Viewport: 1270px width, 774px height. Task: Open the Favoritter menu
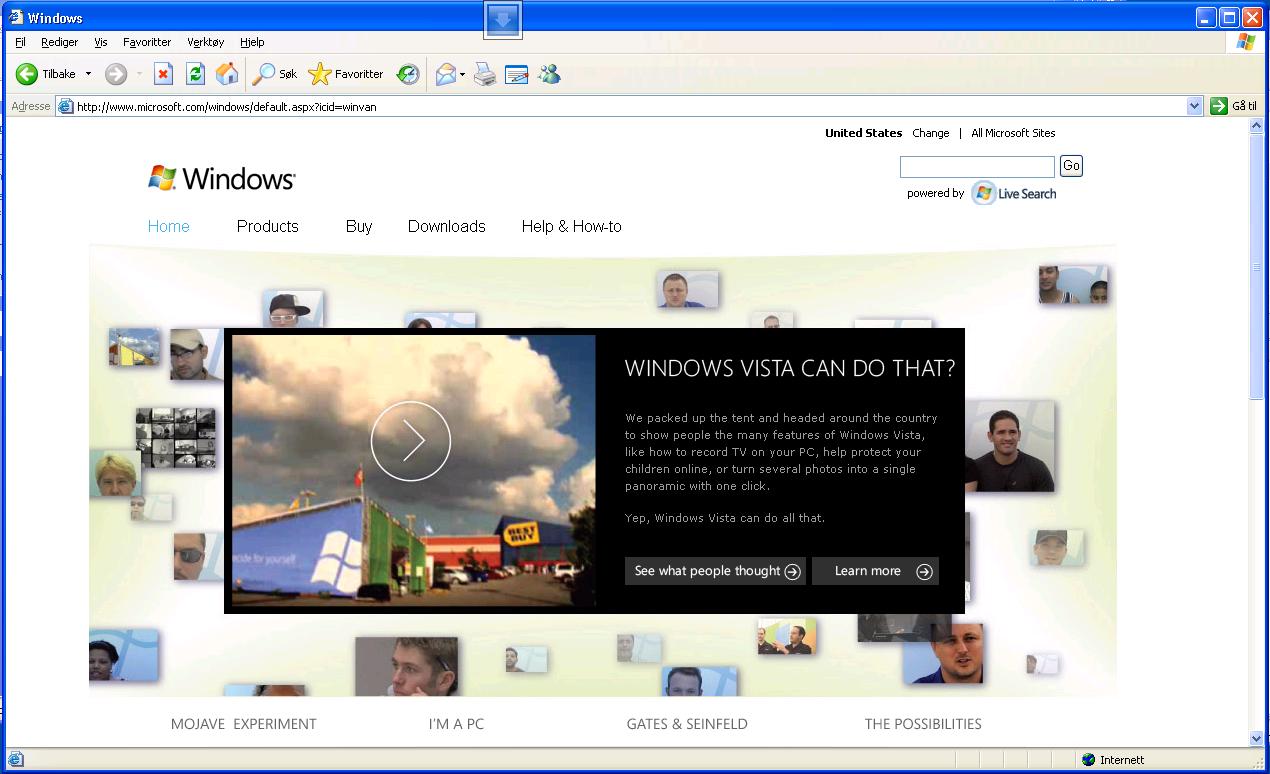[147, 42]
